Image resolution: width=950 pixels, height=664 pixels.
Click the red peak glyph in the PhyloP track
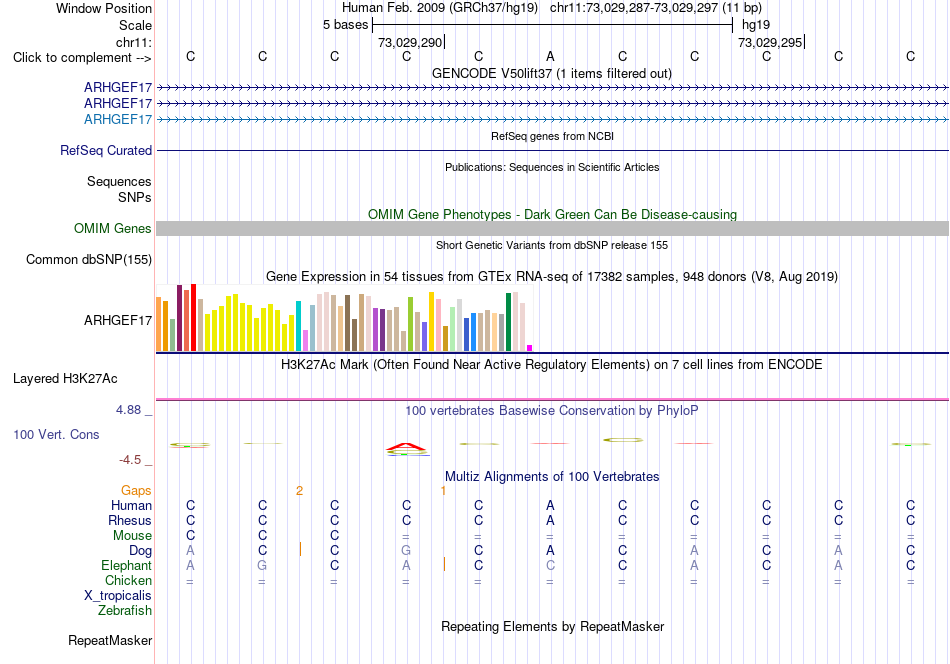(x=407, y=449)
